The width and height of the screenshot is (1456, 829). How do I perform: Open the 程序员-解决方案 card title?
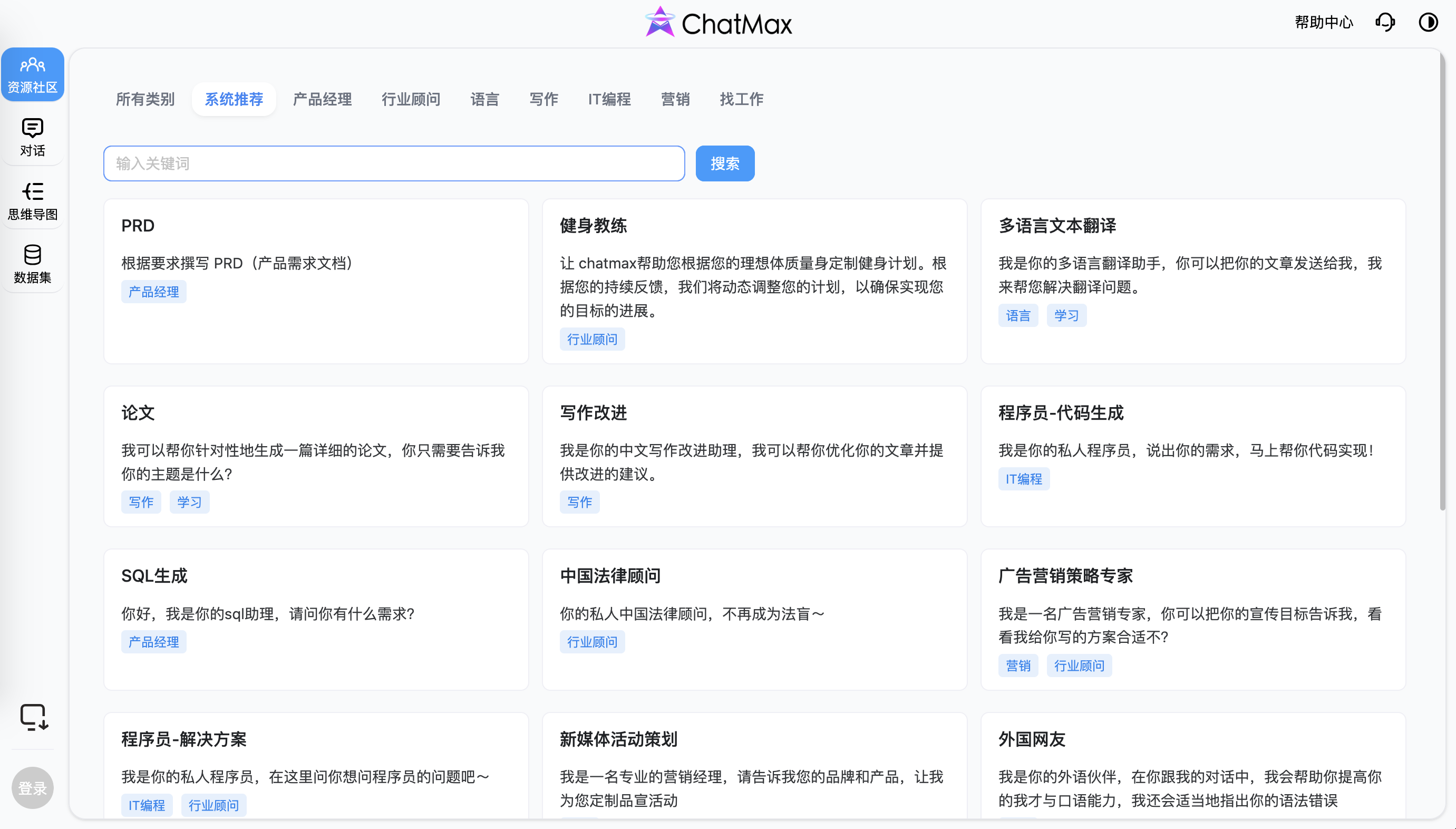pyautogui.click(x=183, y=739)
